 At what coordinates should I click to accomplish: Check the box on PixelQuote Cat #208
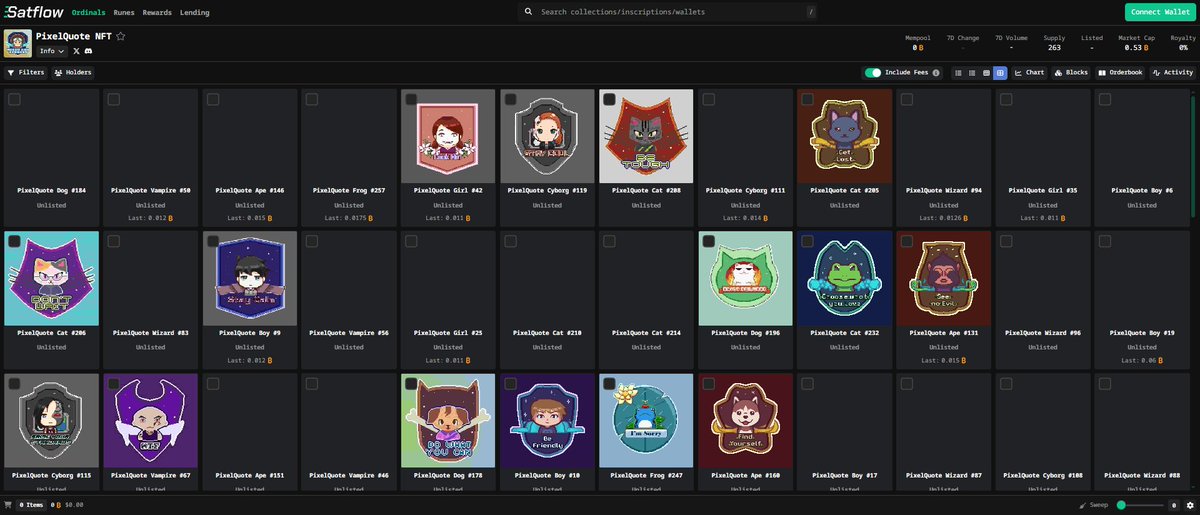pyautogui.click(x=609, y=99)
